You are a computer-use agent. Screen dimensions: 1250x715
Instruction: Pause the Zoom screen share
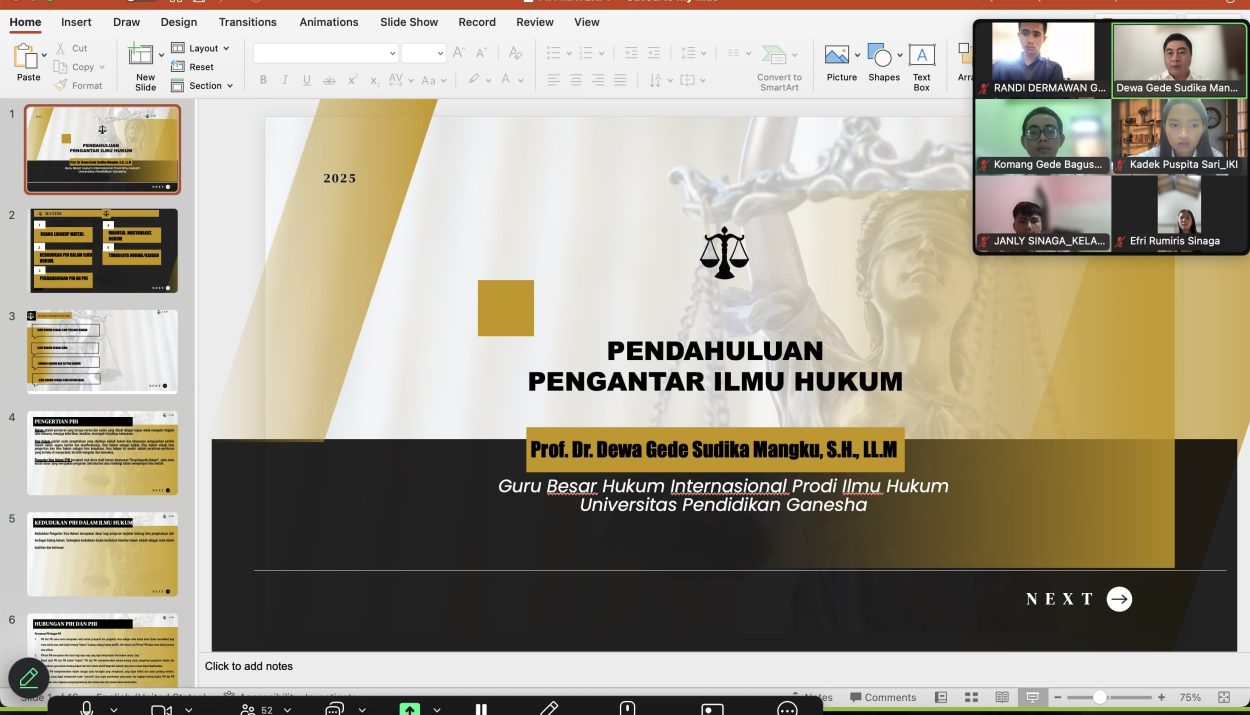click(481, 709)
